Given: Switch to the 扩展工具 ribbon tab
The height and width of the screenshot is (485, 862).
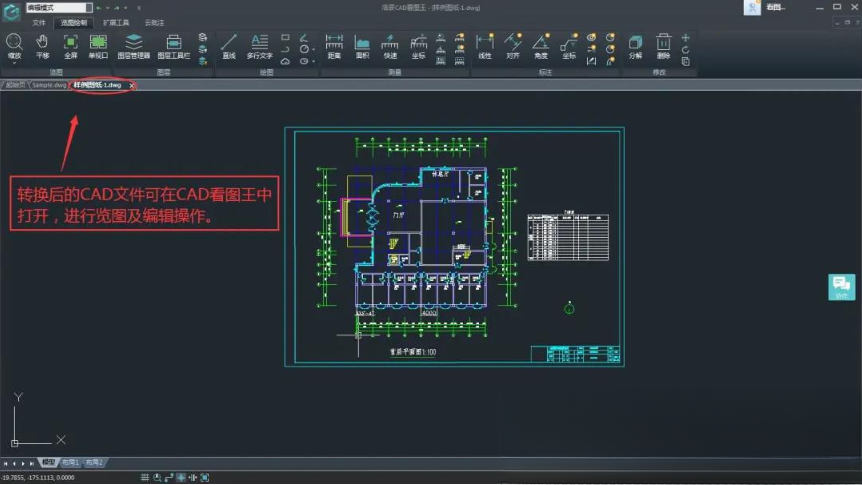Looking at the screenshot, I should click(116, 23).
